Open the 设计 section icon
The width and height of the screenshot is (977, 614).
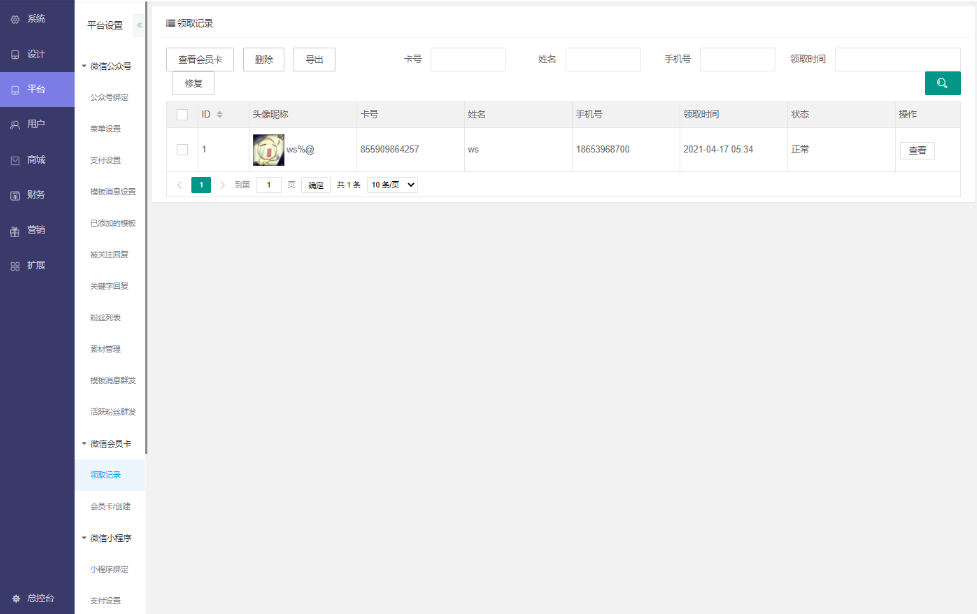pyautogui.click(x=15, y=54)
